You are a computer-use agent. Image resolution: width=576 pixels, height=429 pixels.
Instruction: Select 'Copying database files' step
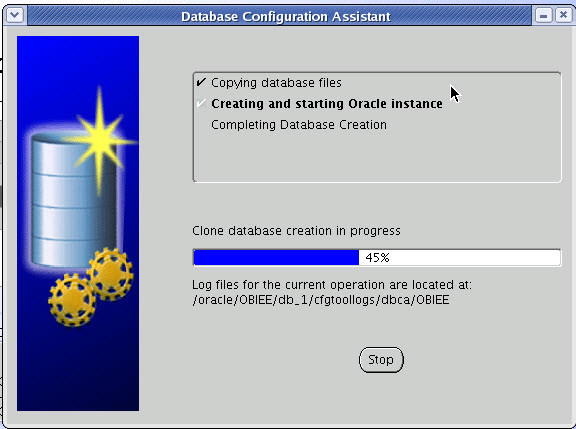(x=276, y=83)
